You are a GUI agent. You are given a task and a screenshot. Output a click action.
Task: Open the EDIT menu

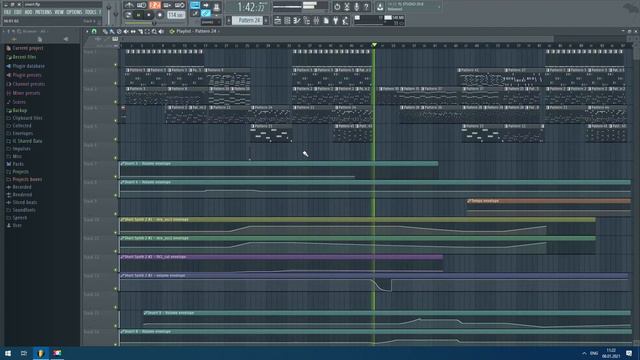pos(18,12)
